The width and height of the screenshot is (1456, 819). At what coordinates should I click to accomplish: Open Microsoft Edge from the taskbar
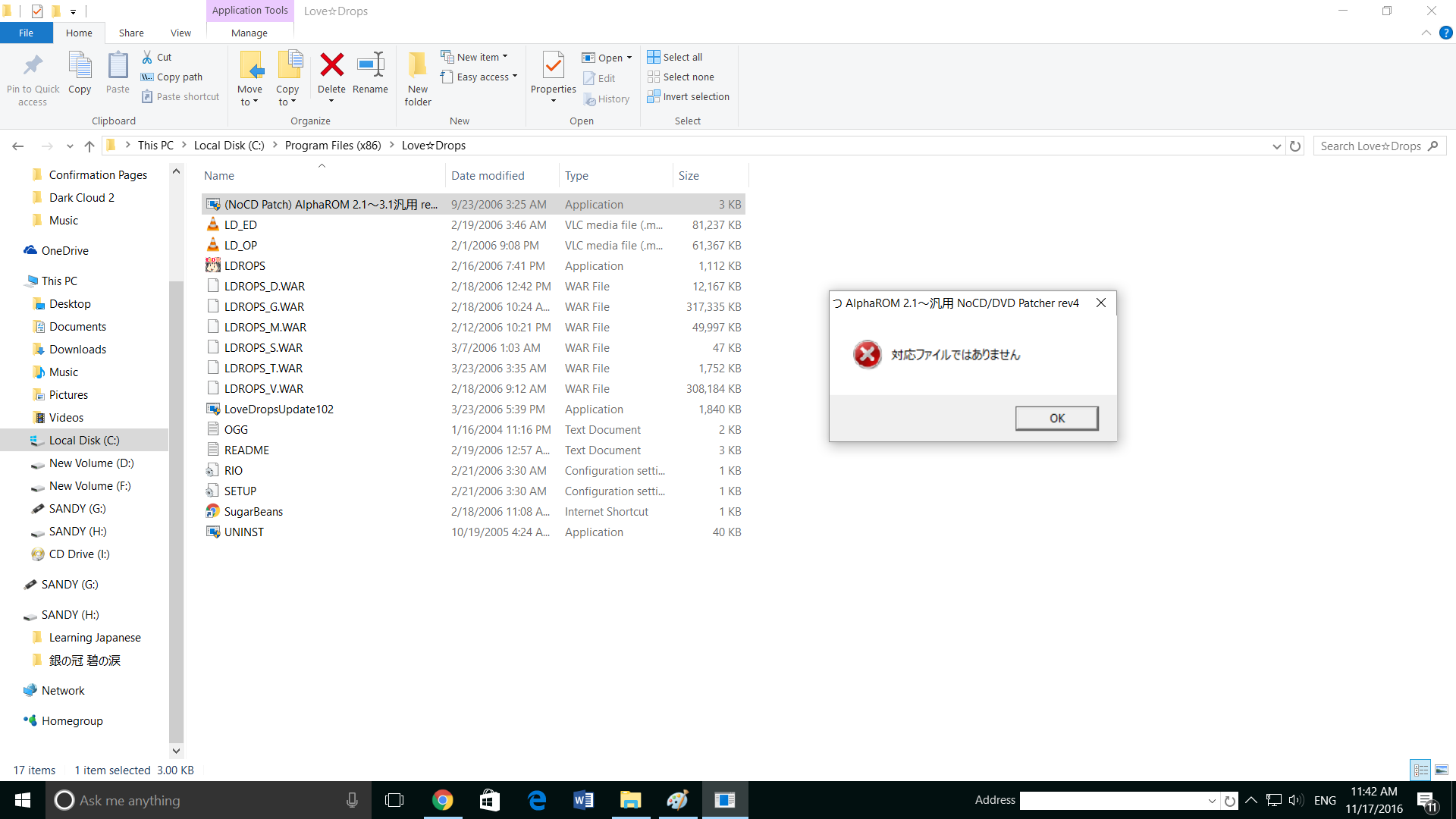536,800
